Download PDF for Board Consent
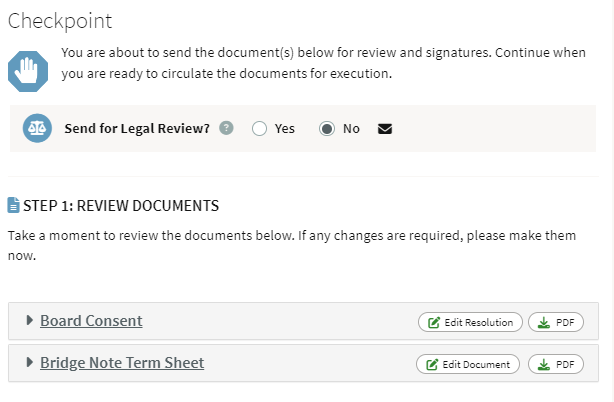Image resolution: width=614 pixels, height=402 pixels. click(556, 322)
